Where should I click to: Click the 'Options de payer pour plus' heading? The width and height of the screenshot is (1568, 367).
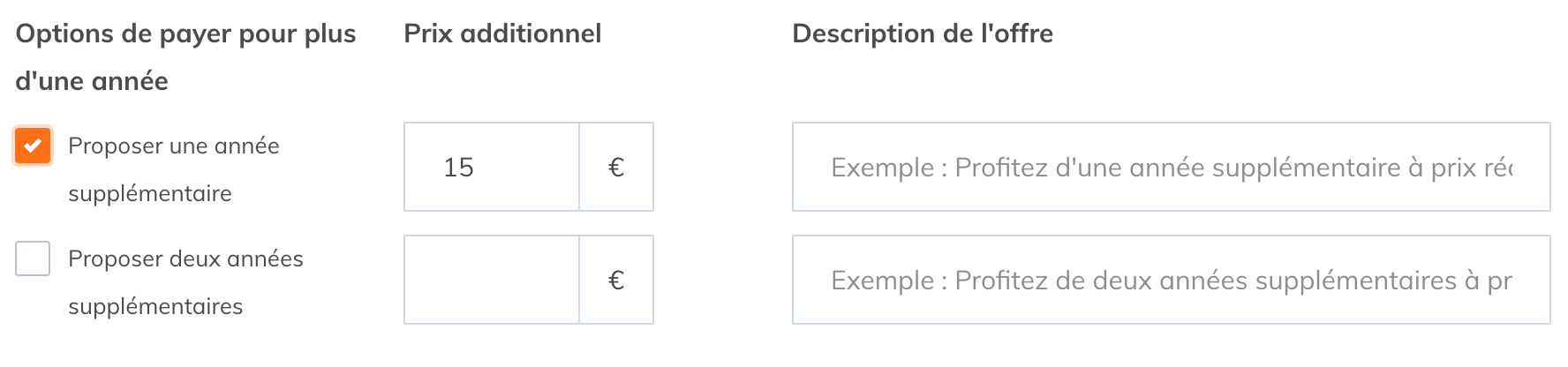click(185, 34)
